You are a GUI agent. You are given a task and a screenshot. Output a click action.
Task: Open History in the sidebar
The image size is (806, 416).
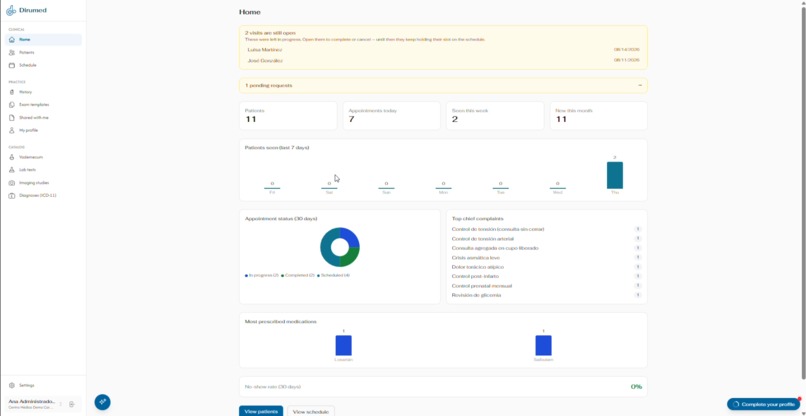tap(43, 92)
